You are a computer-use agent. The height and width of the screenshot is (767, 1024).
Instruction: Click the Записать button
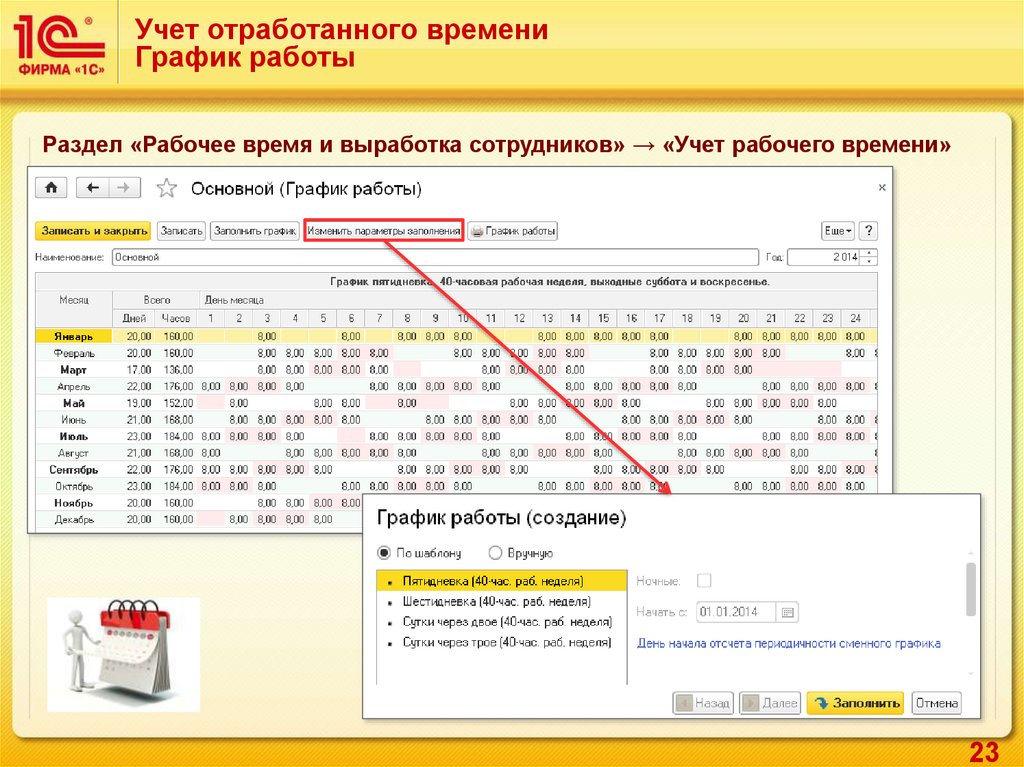(182, 231)
